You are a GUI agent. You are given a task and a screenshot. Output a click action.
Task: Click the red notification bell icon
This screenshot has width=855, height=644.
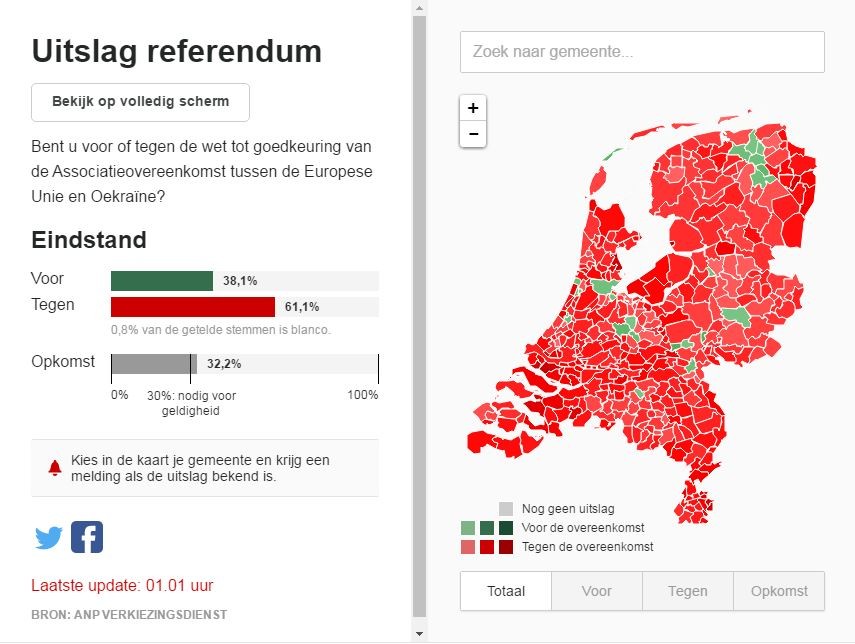(x=55, y=468)
